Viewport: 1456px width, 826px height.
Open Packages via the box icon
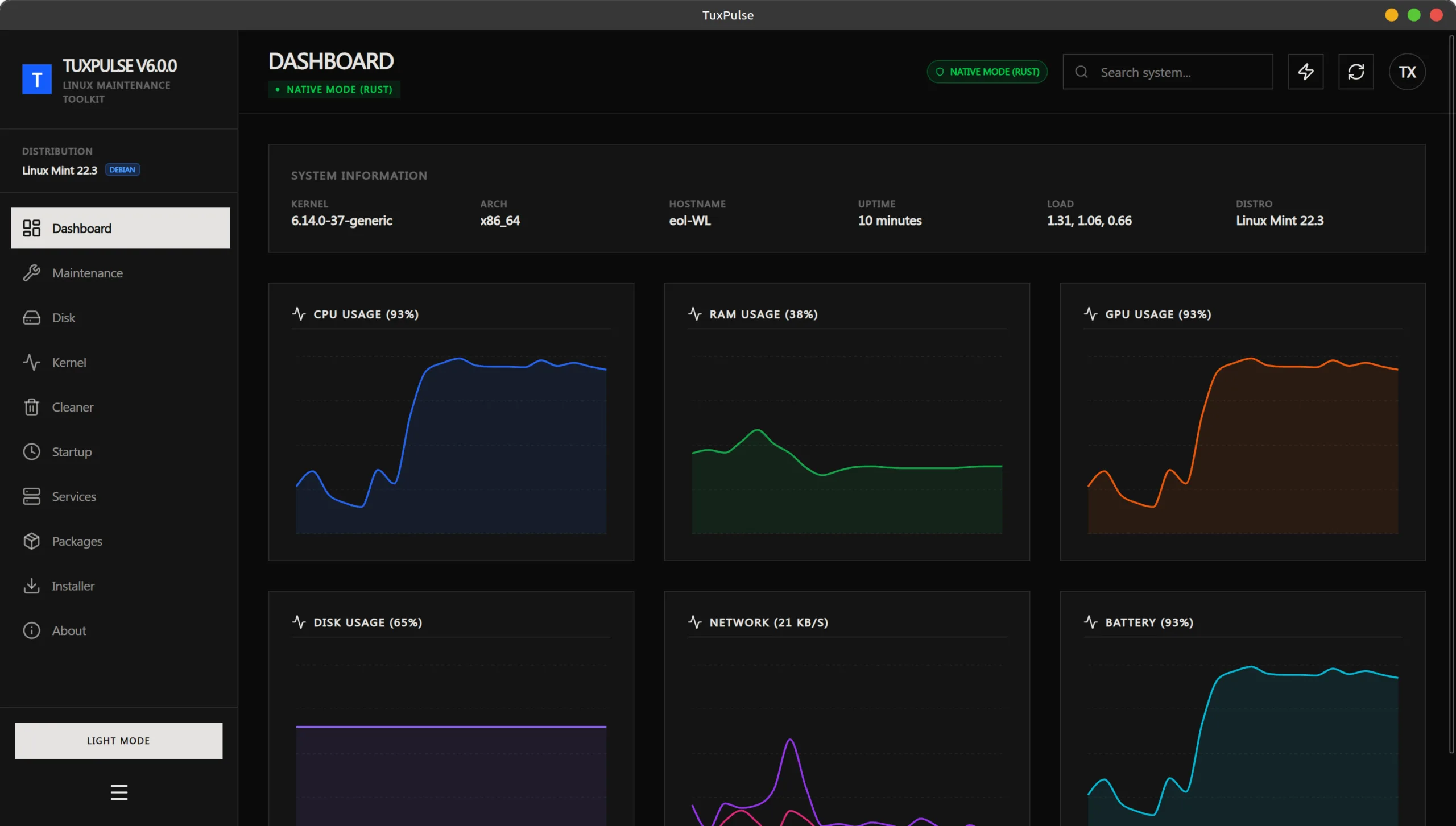(31, 541)
